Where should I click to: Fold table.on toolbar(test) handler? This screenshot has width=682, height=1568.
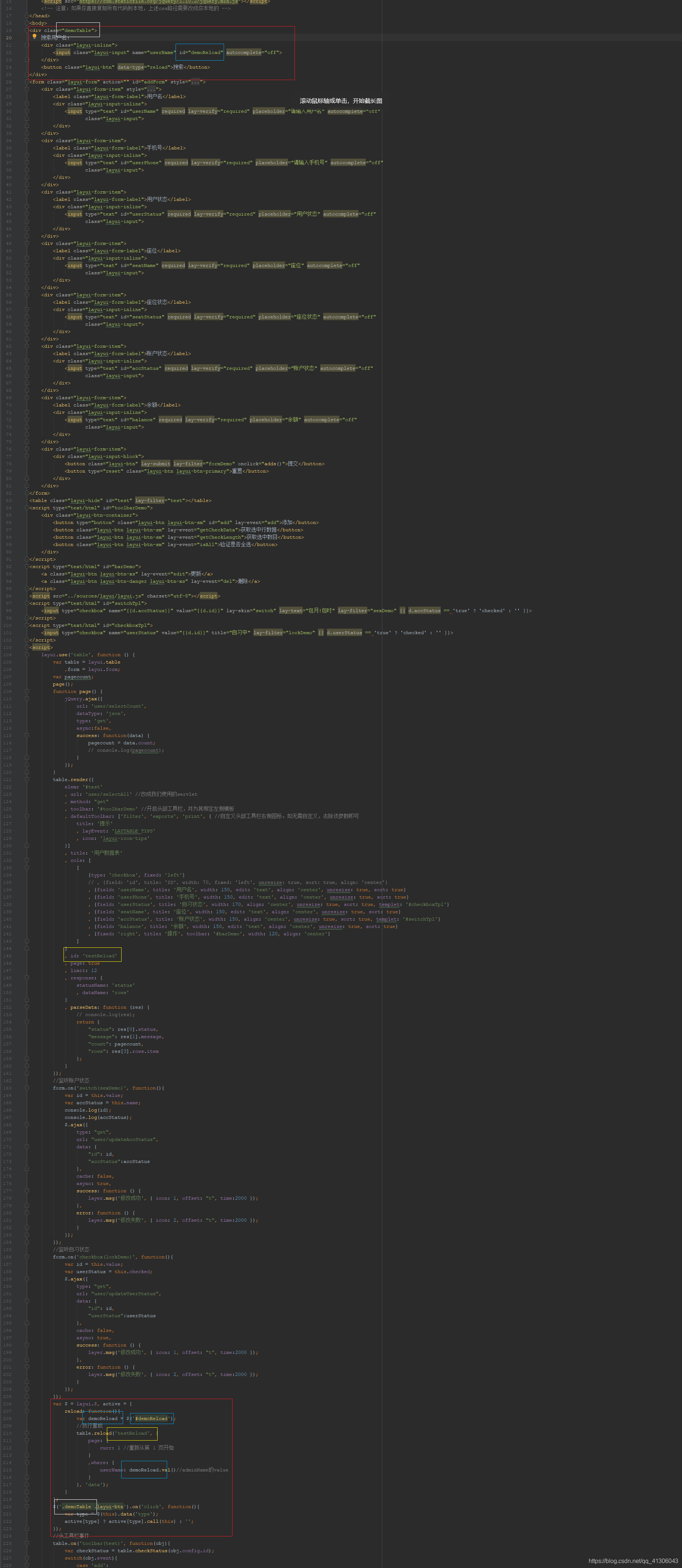[27, 1543]
